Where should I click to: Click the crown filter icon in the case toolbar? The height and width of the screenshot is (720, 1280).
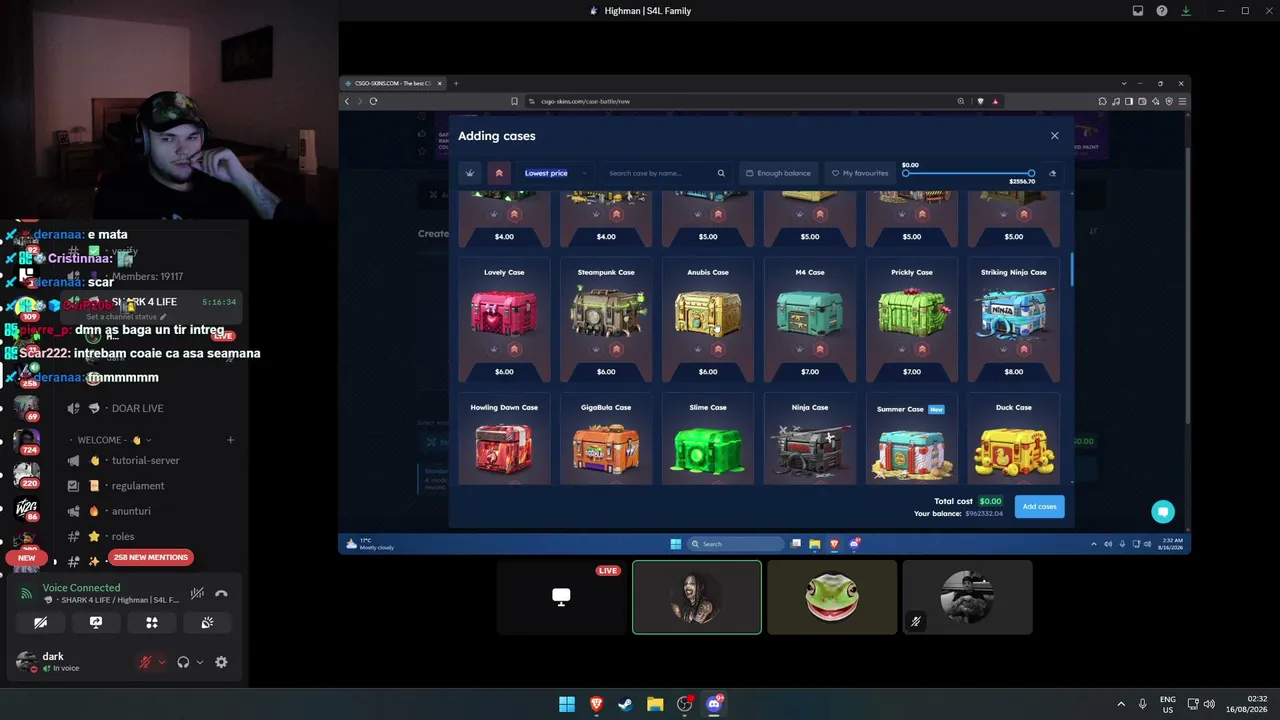pos(470,173)
